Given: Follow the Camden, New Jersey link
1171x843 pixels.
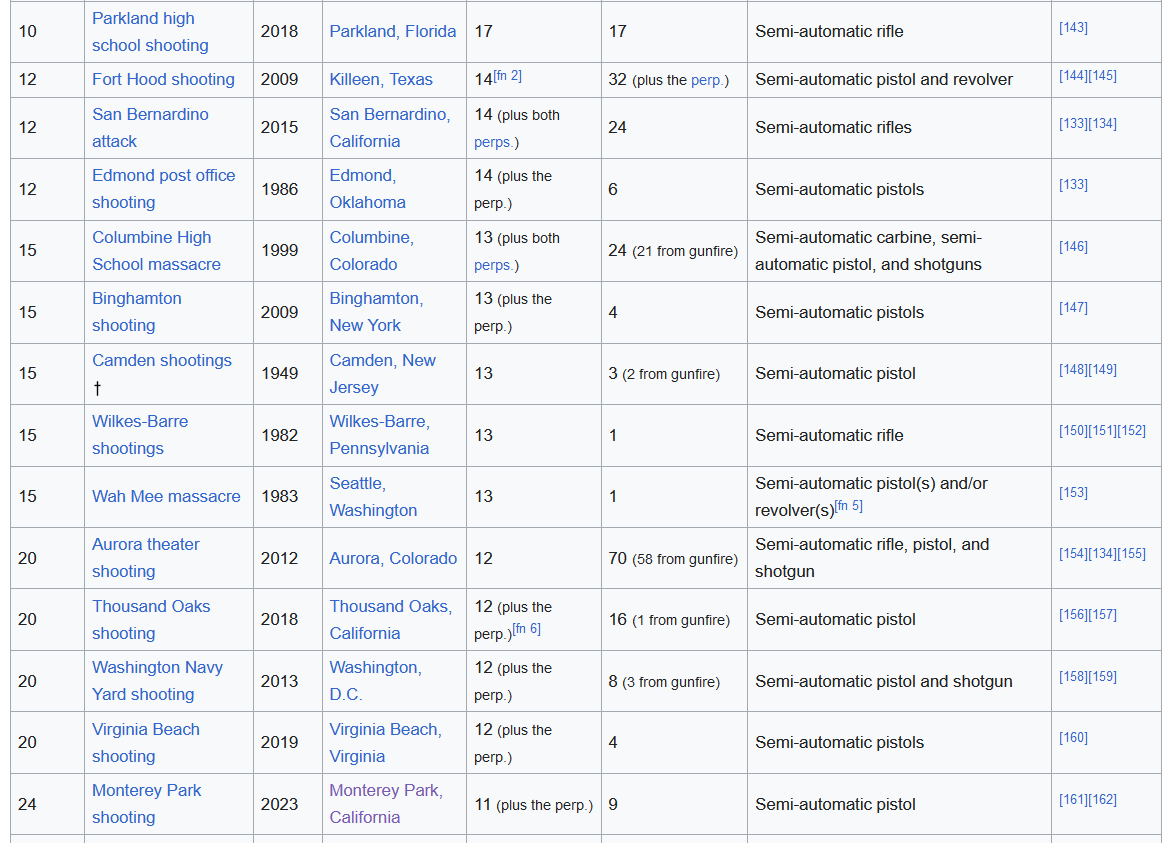Looking at the screenshot, I should 382,373.
